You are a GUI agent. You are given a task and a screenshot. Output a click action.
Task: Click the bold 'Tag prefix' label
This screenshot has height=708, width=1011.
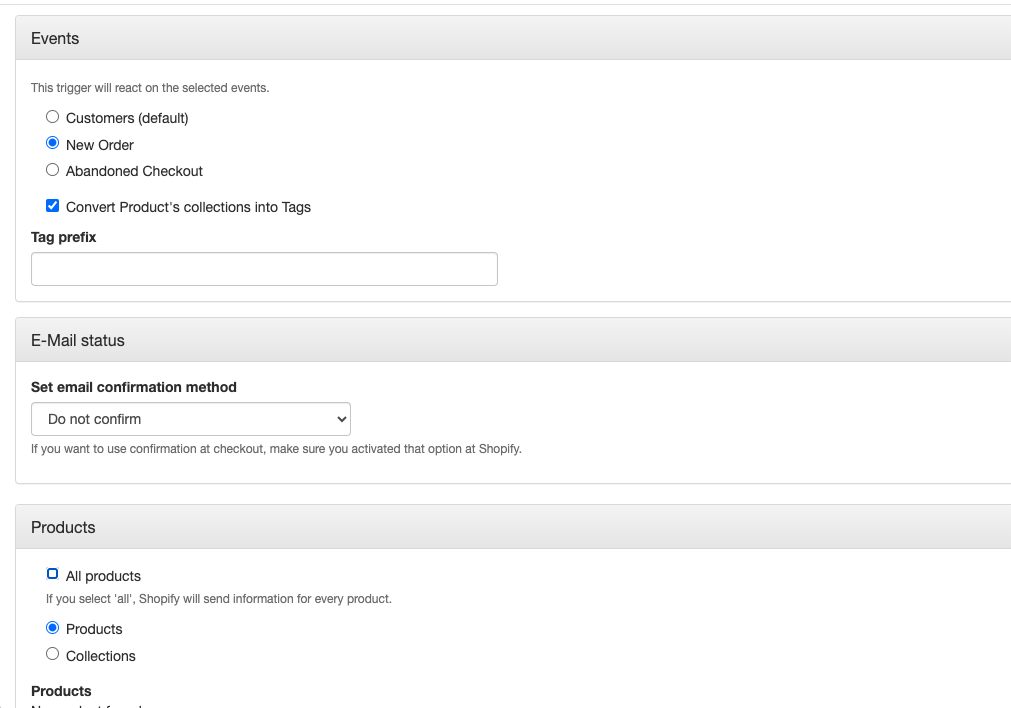pos(63,237)
